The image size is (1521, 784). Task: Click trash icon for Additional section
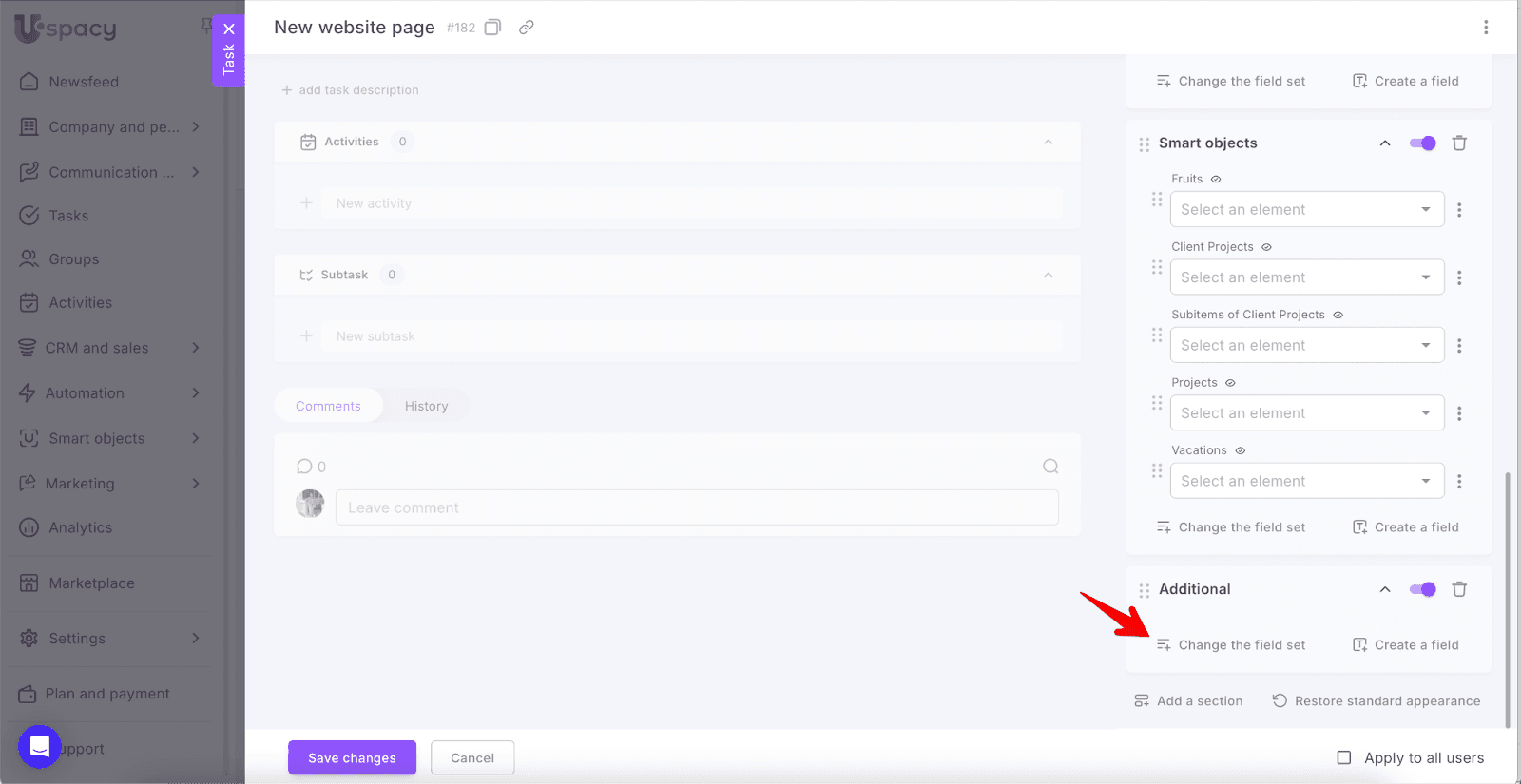point(1459,589)
